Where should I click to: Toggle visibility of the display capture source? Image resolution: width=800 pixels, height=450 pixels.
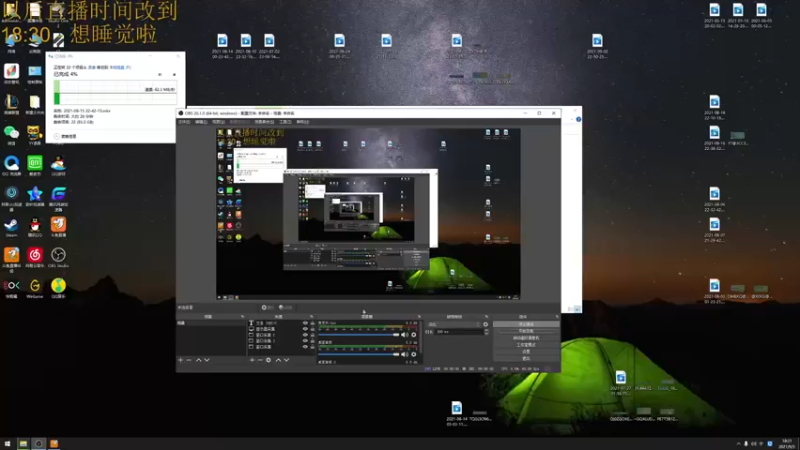point(305,329)
